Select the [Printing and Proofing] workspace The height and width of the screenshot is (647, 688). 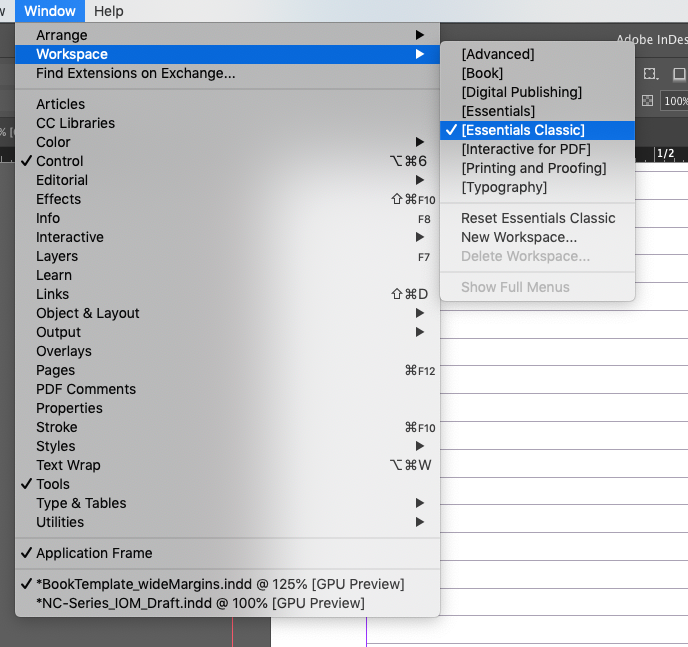(x=538, y=168)
